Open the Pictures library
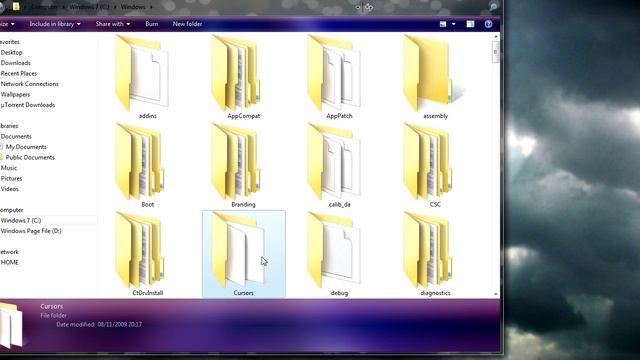 click(x=11, y=178)
